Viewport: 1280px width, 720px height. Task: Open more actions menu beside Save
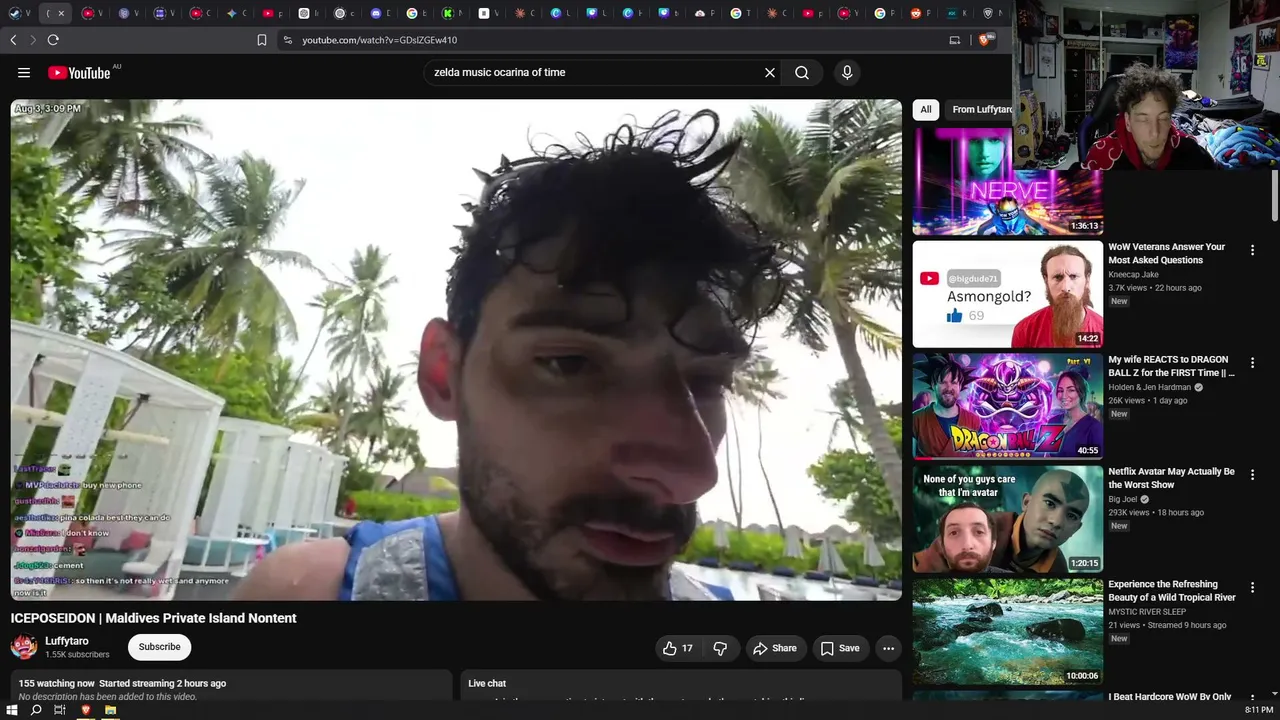tap(888, 648)
